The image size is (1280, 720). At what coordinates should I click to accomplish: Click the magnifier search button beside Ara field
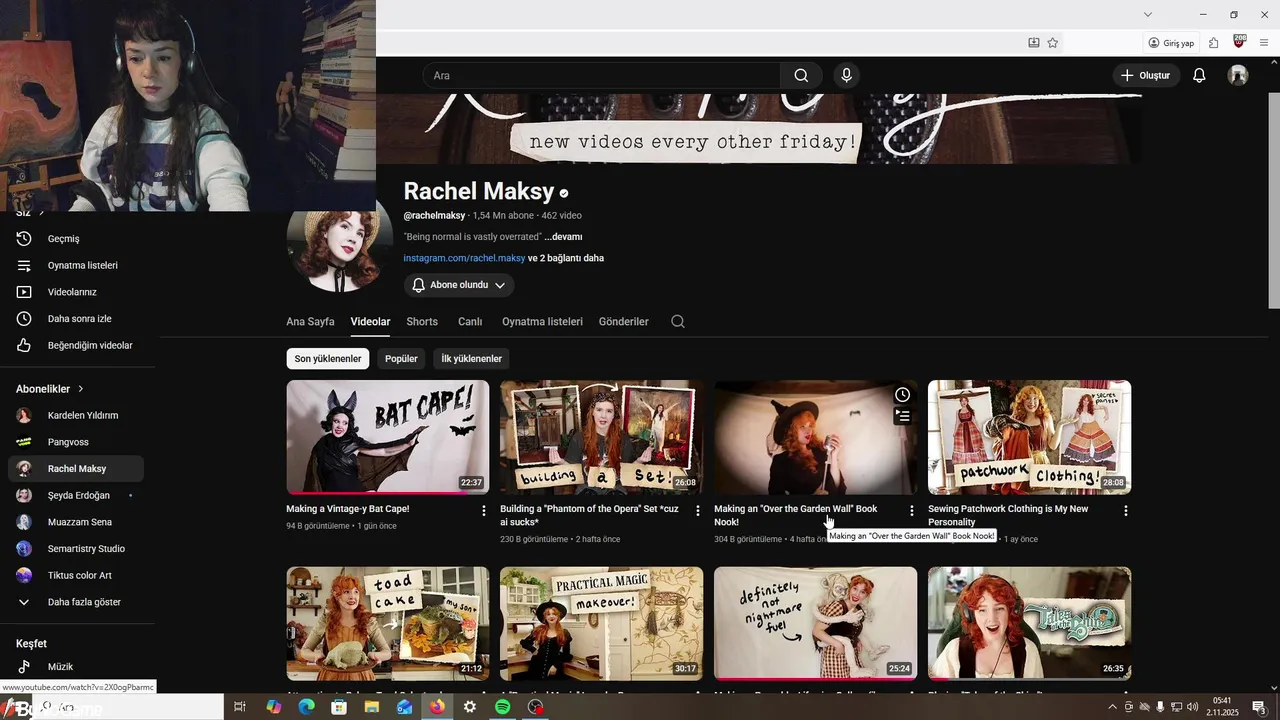tap(801, 75)
